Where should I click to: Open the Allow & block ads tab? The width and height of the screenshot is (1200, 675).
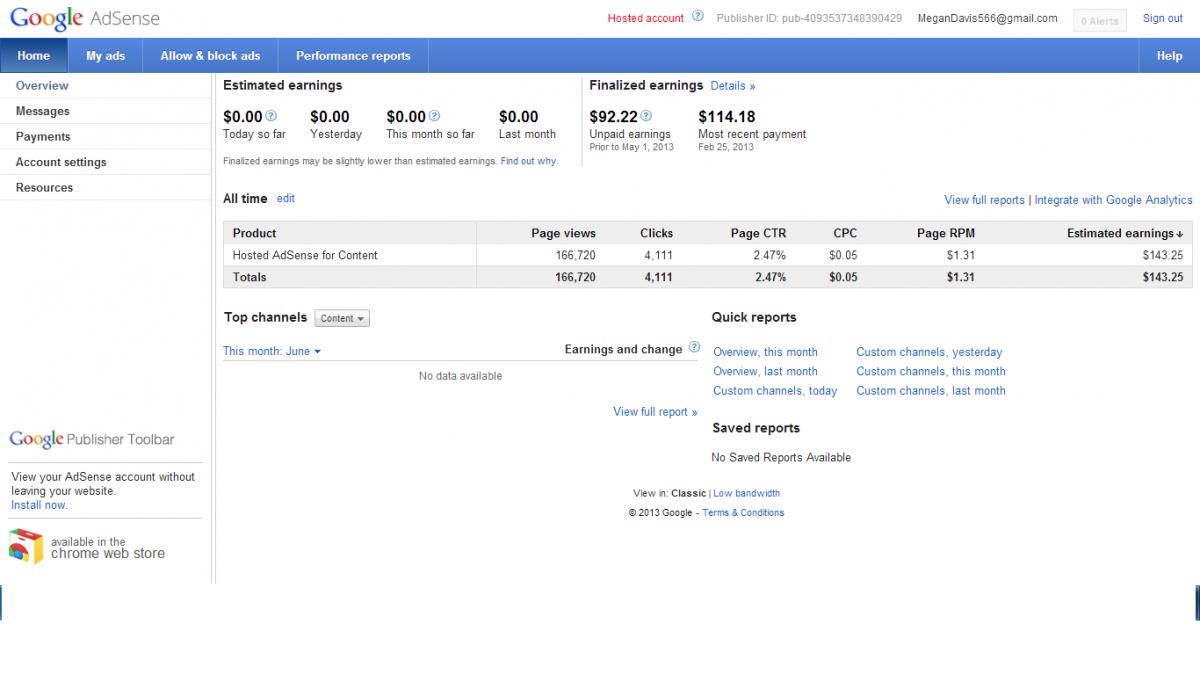(210, 56)
